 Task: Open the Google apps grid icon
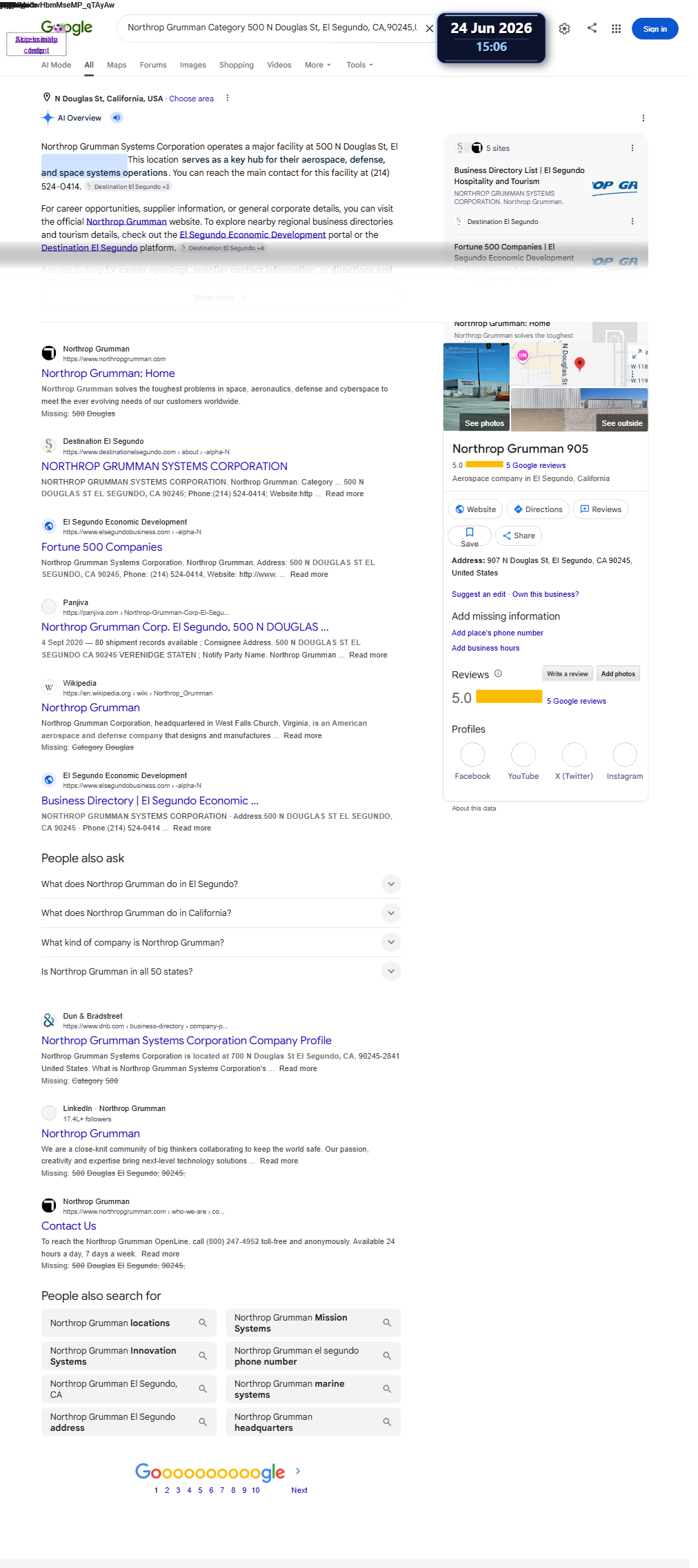(x=616, y=29)
